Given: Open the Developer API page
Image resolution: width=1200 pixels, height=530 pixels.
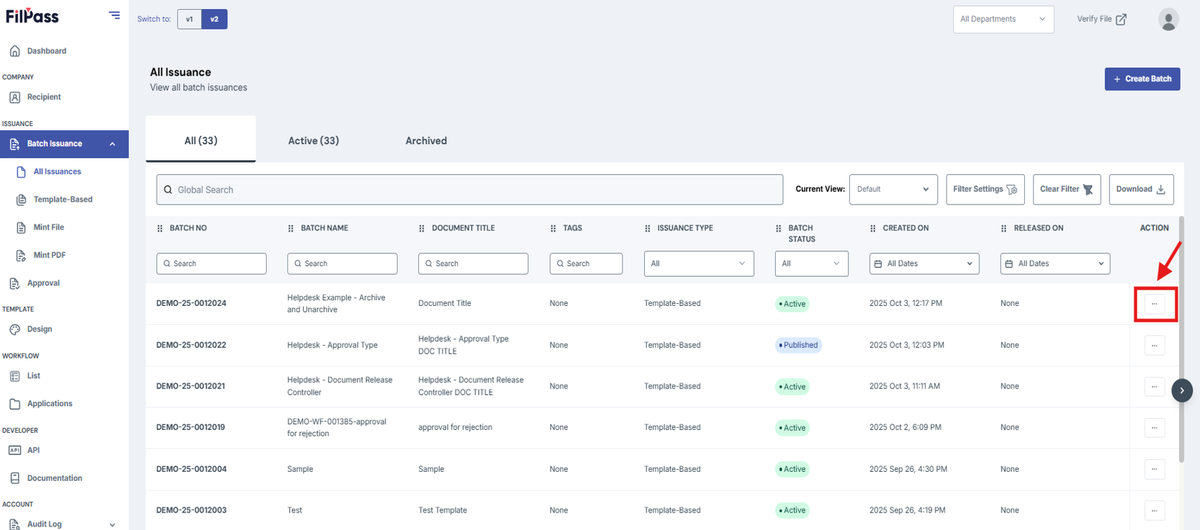Looking at the screenshot, I should point(33,450).
